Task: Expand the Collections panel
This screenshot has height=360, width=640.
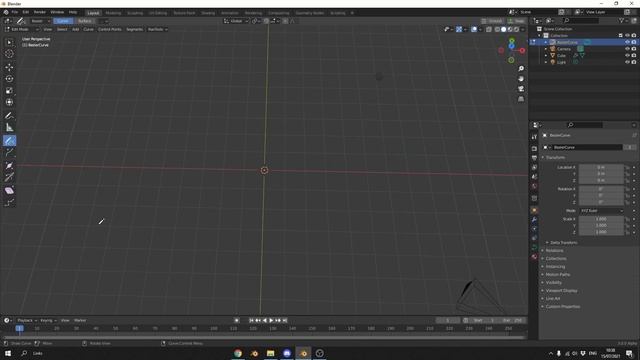Action: coord(556,258)
